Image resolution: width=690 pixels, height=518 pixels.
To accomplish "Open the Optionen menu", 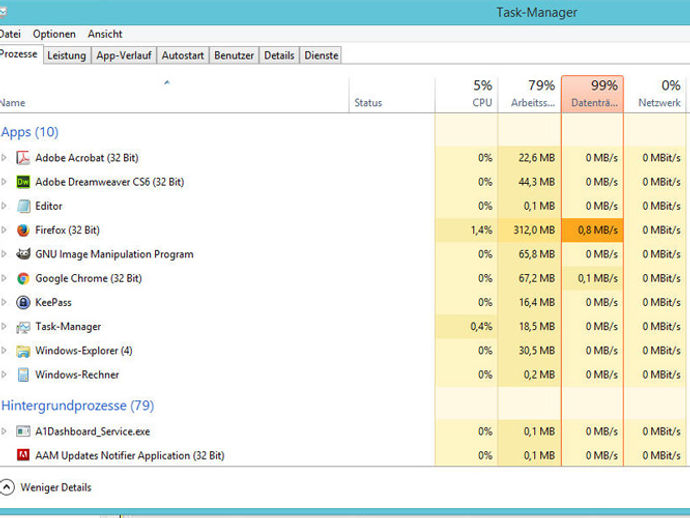I will click(54, 34).
